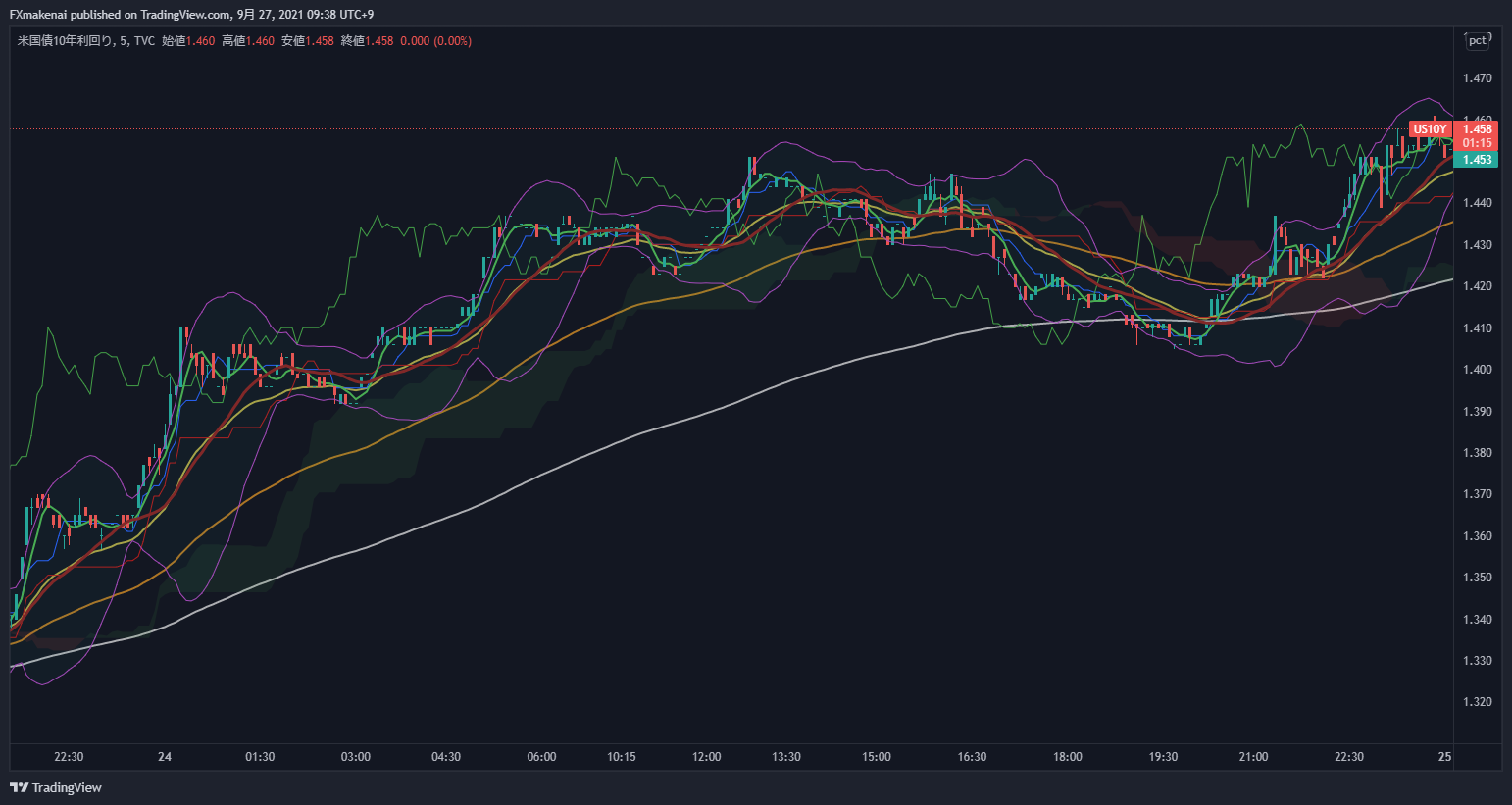
Task: Click the 10:15 time axis label
Action: (x=622, y=757)
